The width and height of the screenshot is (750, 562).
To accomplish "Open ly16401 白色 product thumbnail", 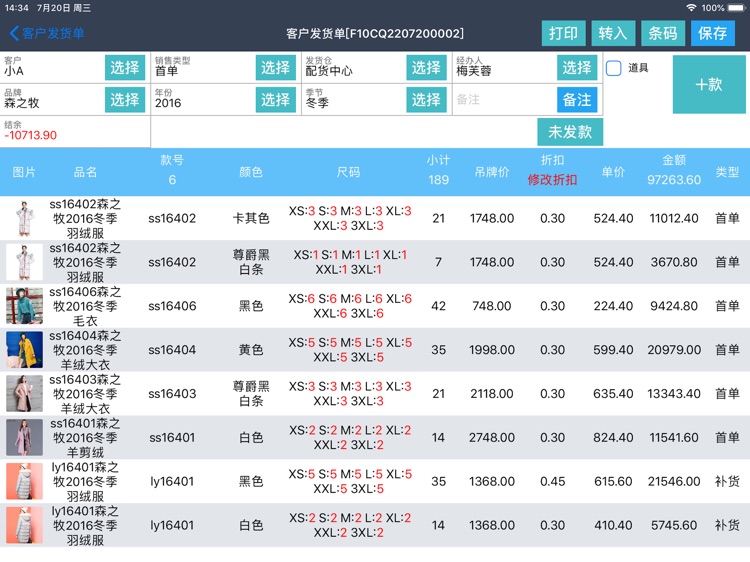I will [24, 525].
